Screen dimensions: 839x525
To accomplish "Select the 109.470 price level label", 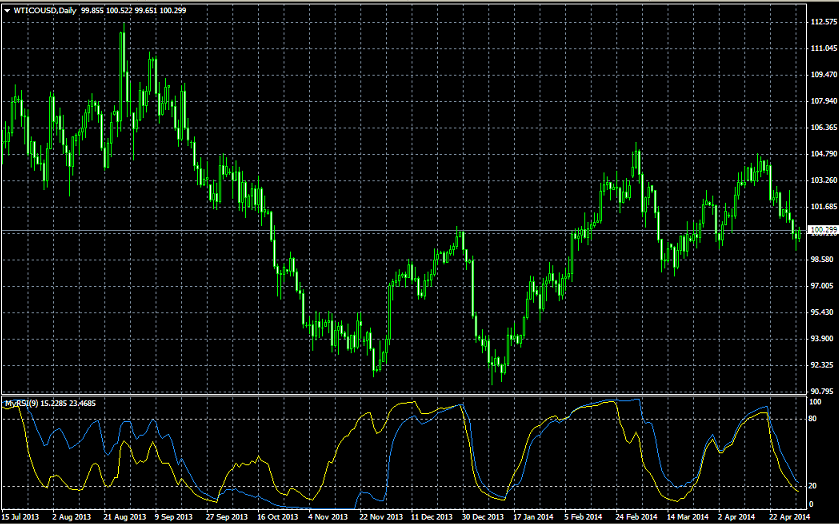I will [x=823, y=75].
